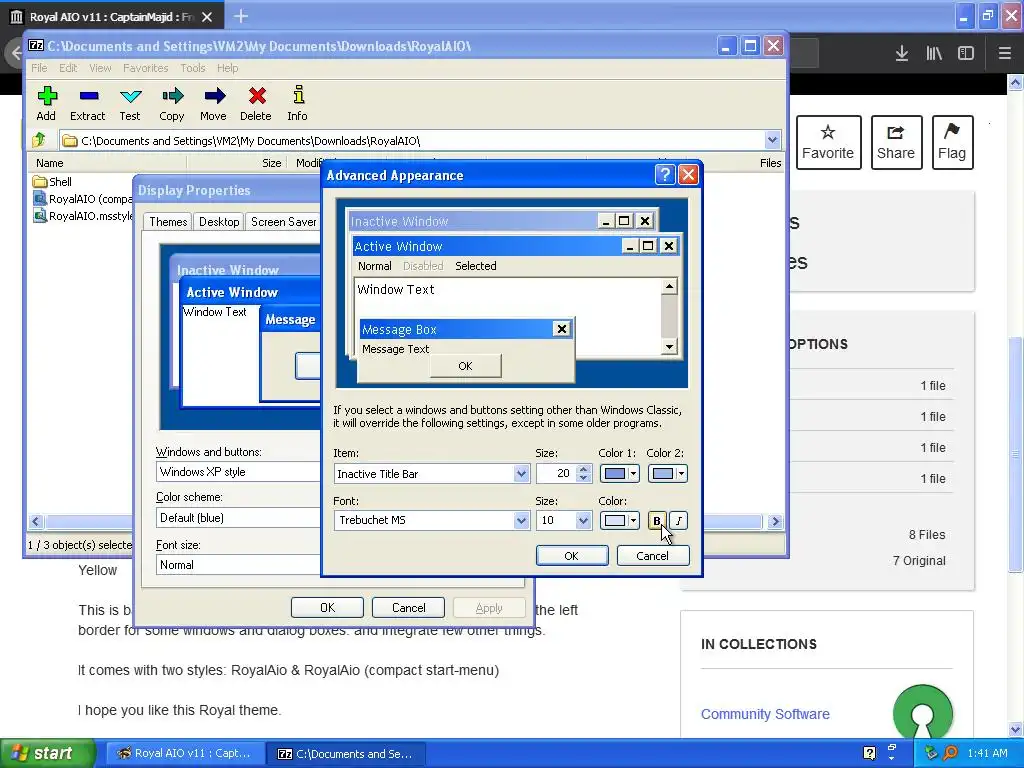Go up one folder level in 7-Zip
Image resolution: width=1024 pixels, height=768 pixels.
39,140
